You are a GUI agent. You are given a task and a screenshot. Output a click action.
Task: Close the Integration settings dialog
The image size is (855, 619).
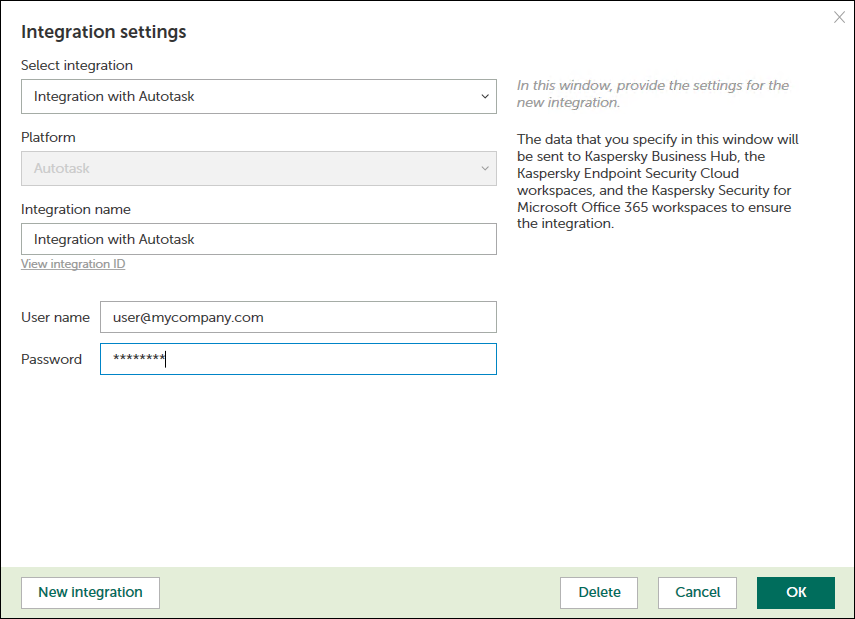click(839, 17)
